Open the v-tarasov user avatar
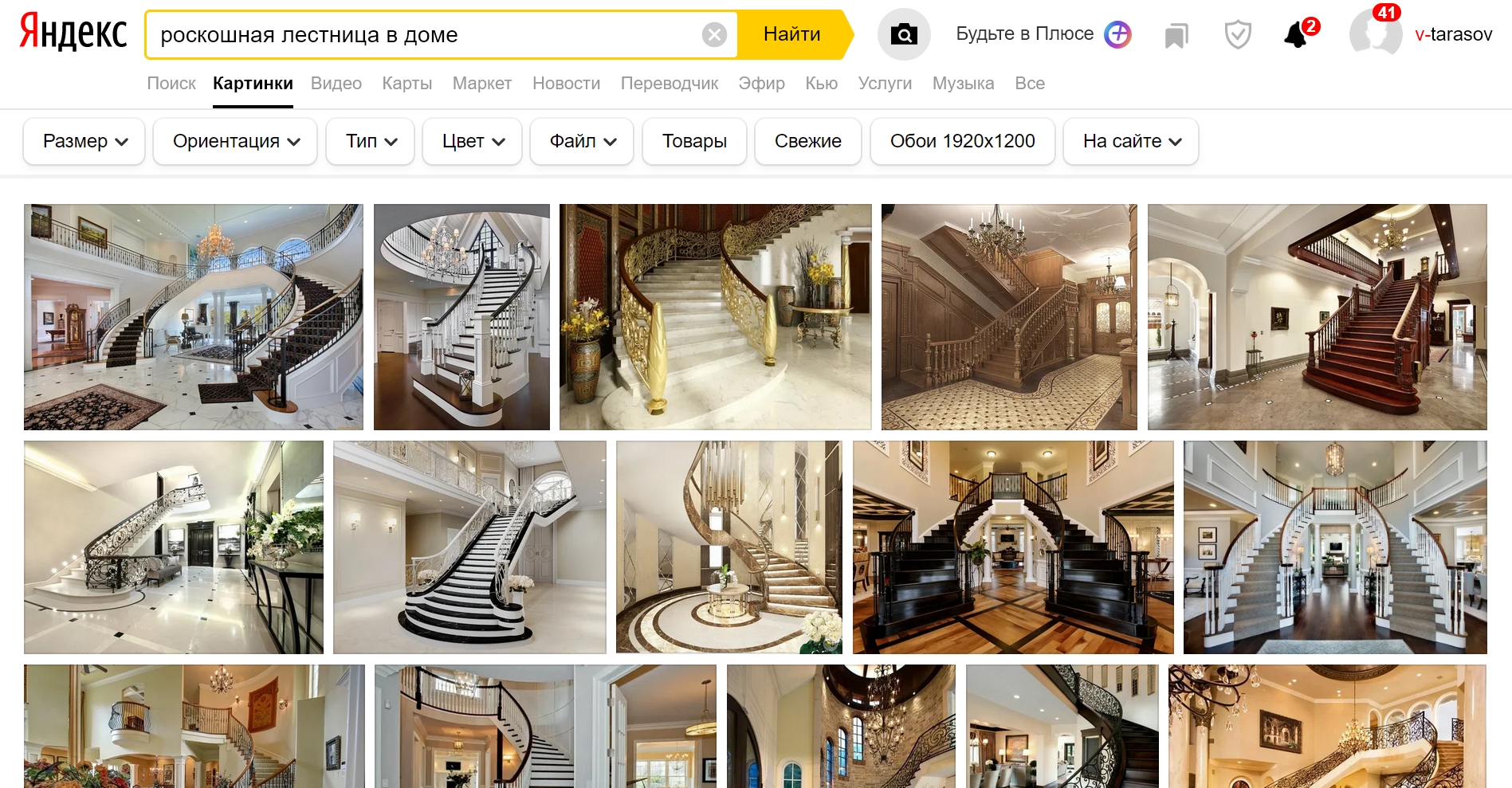Viewport: 1512px width, 788px height. 1376,34
